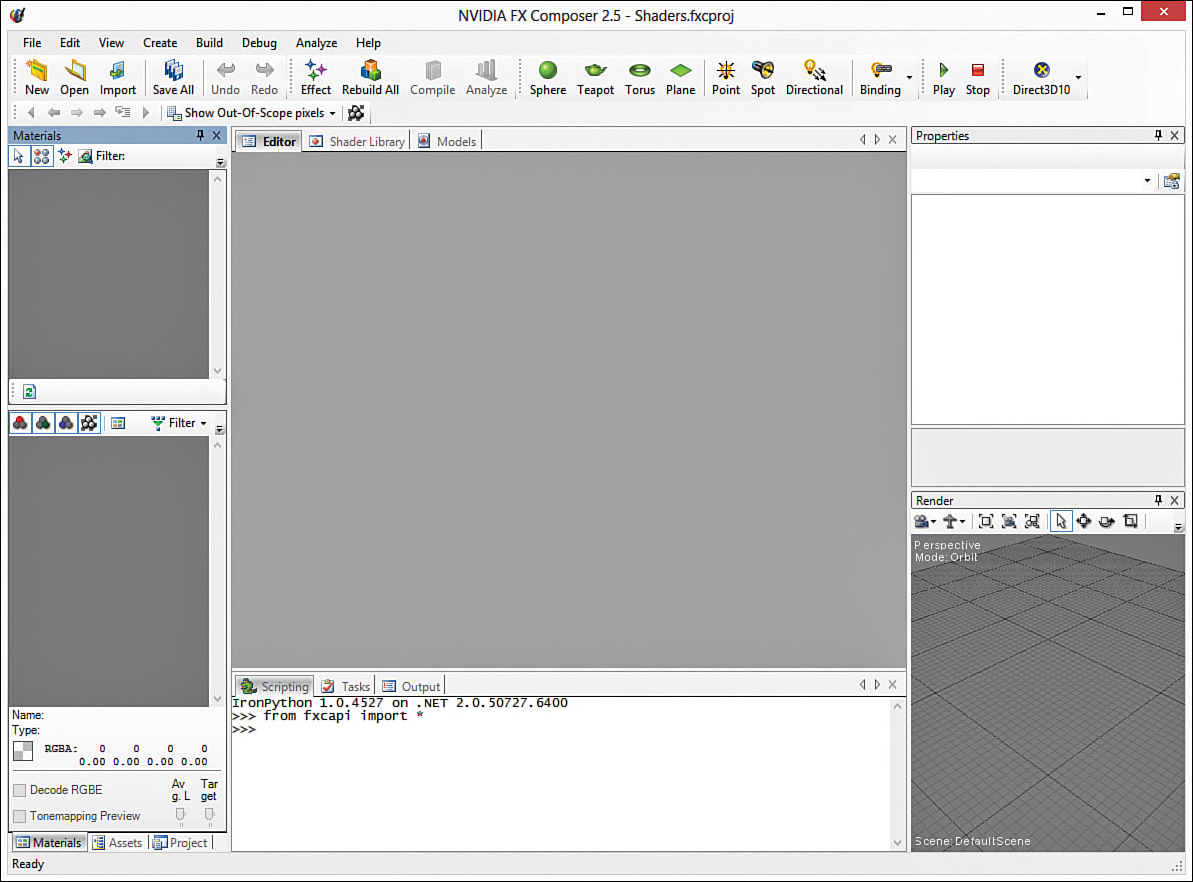This screenshot has width=1193, height=882.
Task: Click the rotate object tool in Render
Action: tap(1107, 521)
